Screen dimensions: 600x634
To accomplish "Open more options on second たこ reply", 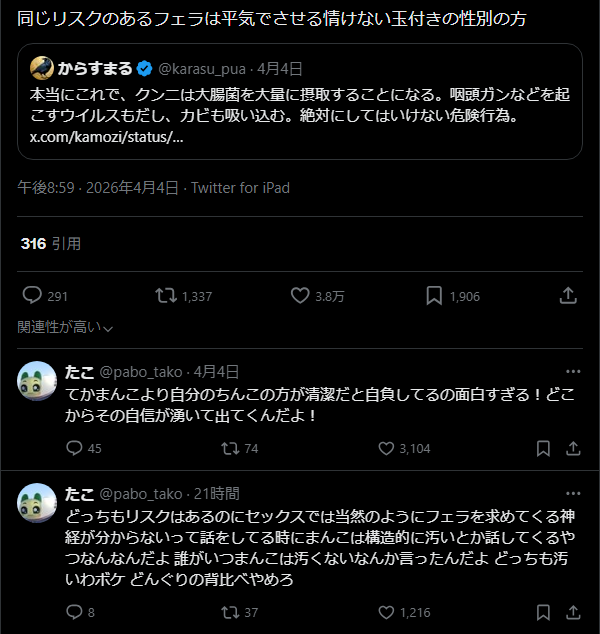I will tap(572, 493).
